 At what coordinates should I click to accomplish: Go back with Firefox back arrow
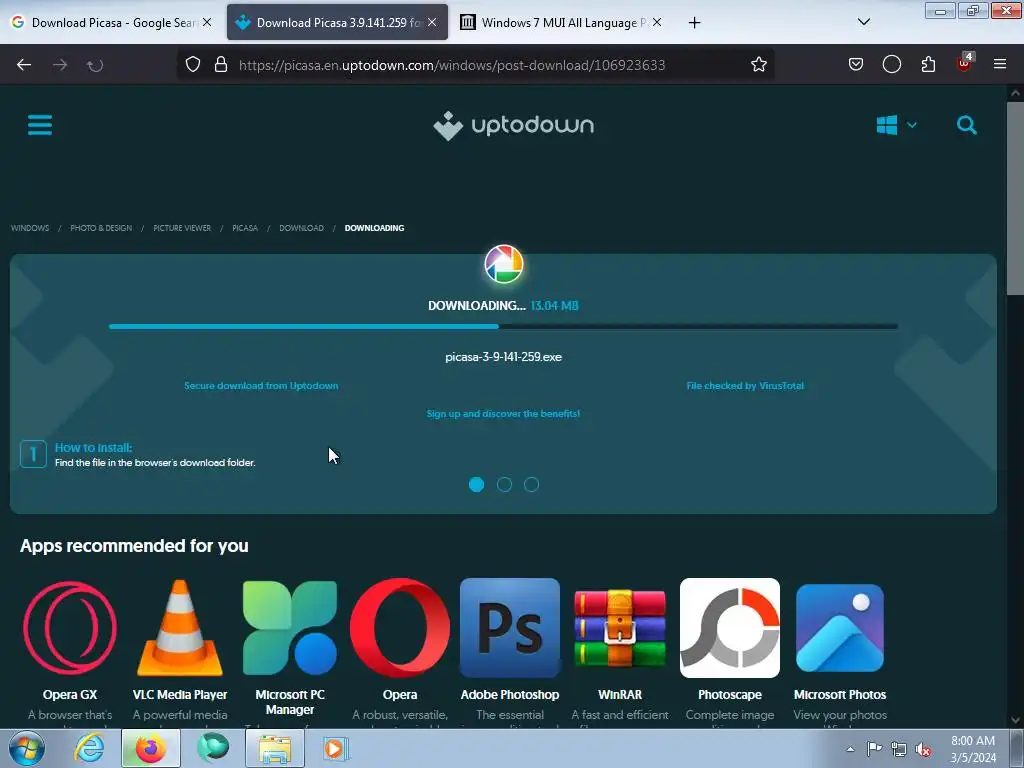[x=24, y=65]
